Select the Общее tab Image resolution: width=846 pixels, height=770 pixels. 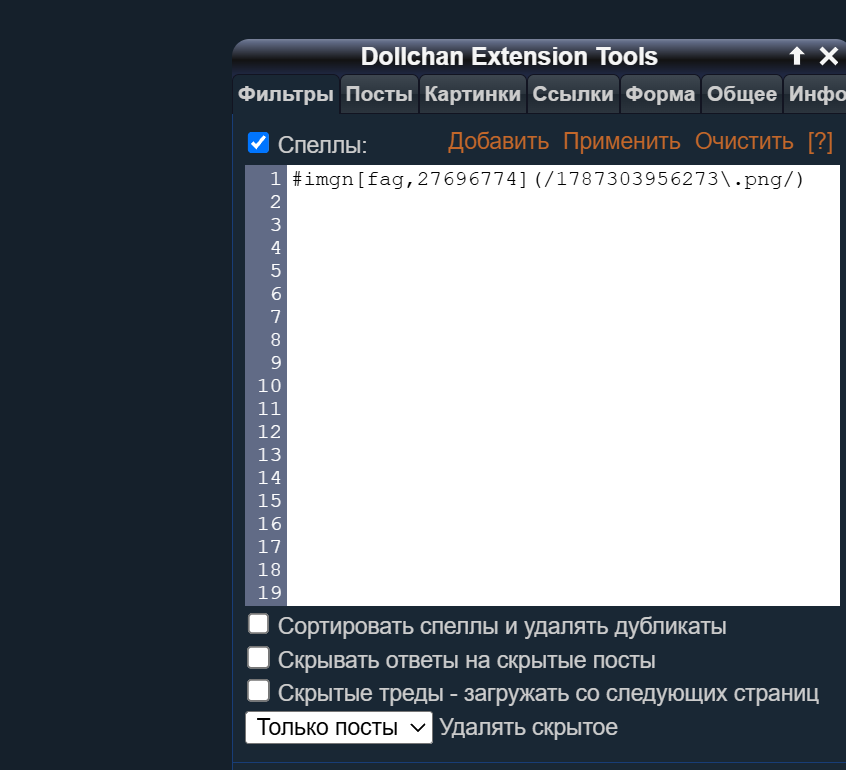[742, 94]
